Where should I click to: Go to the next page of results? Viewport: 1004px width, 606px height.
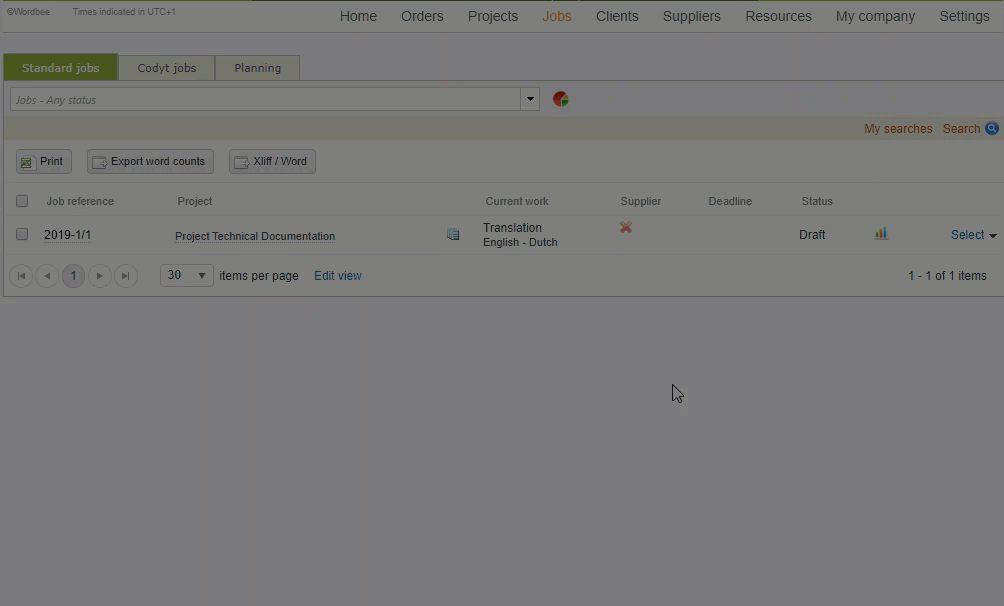click(99, 276)
